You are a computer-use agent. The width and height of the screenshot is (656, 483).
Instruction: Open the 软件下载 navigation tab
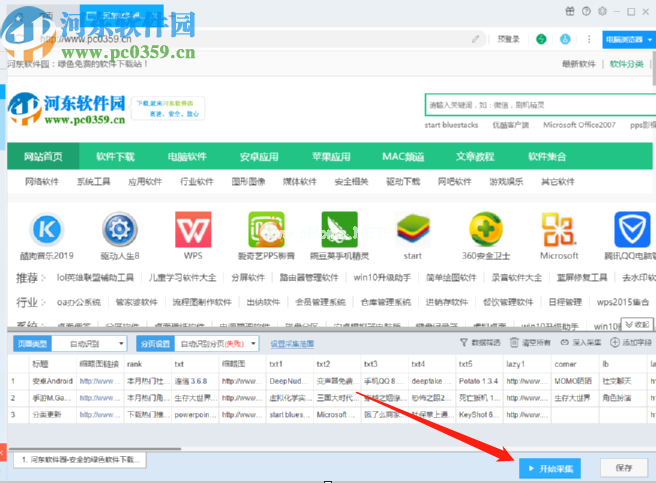click(115, 157)
